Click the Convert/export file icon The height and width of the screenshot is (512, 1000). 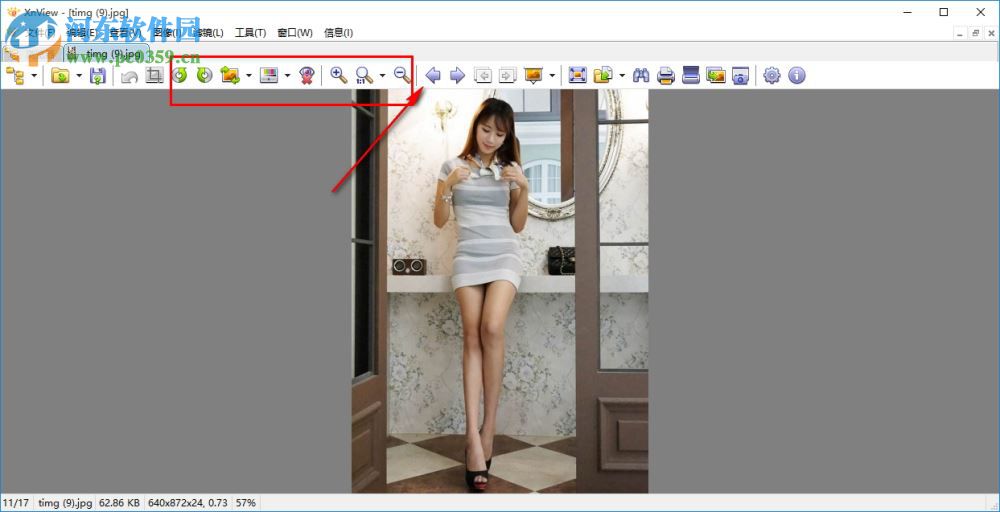pos(603,76)
